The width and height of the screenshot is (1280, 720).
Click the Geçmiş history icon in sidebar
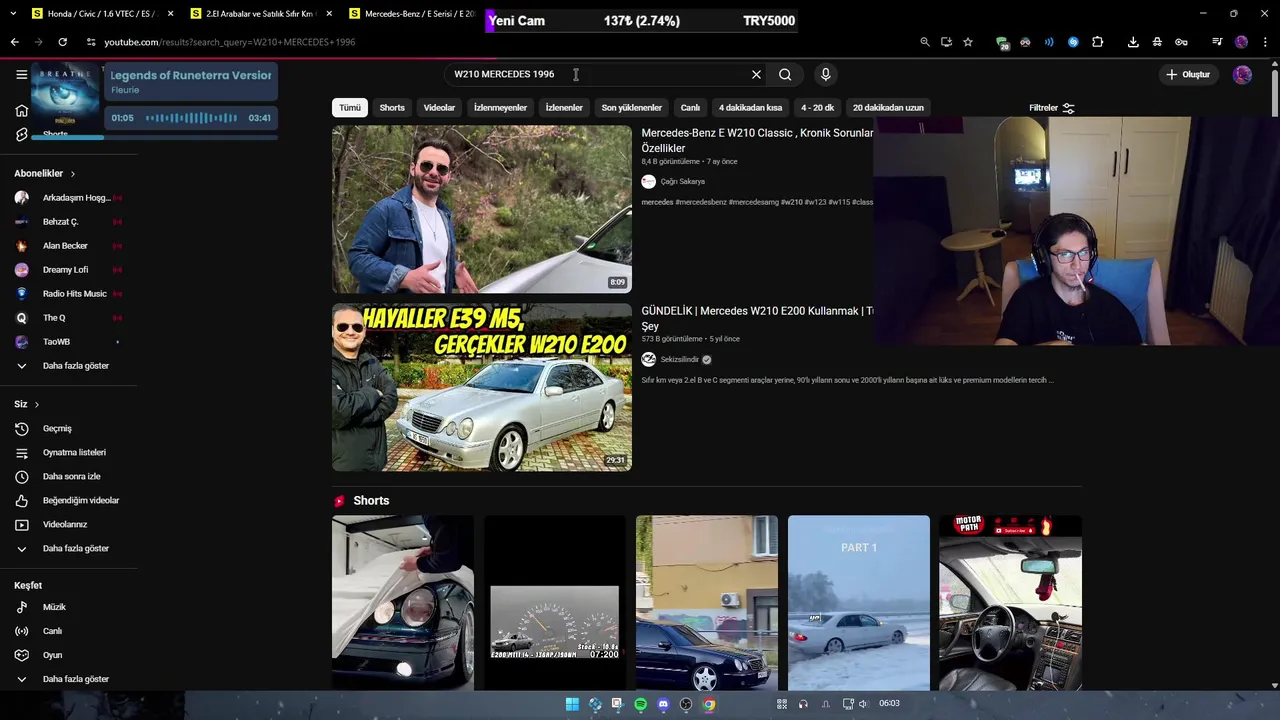(22, 429)
